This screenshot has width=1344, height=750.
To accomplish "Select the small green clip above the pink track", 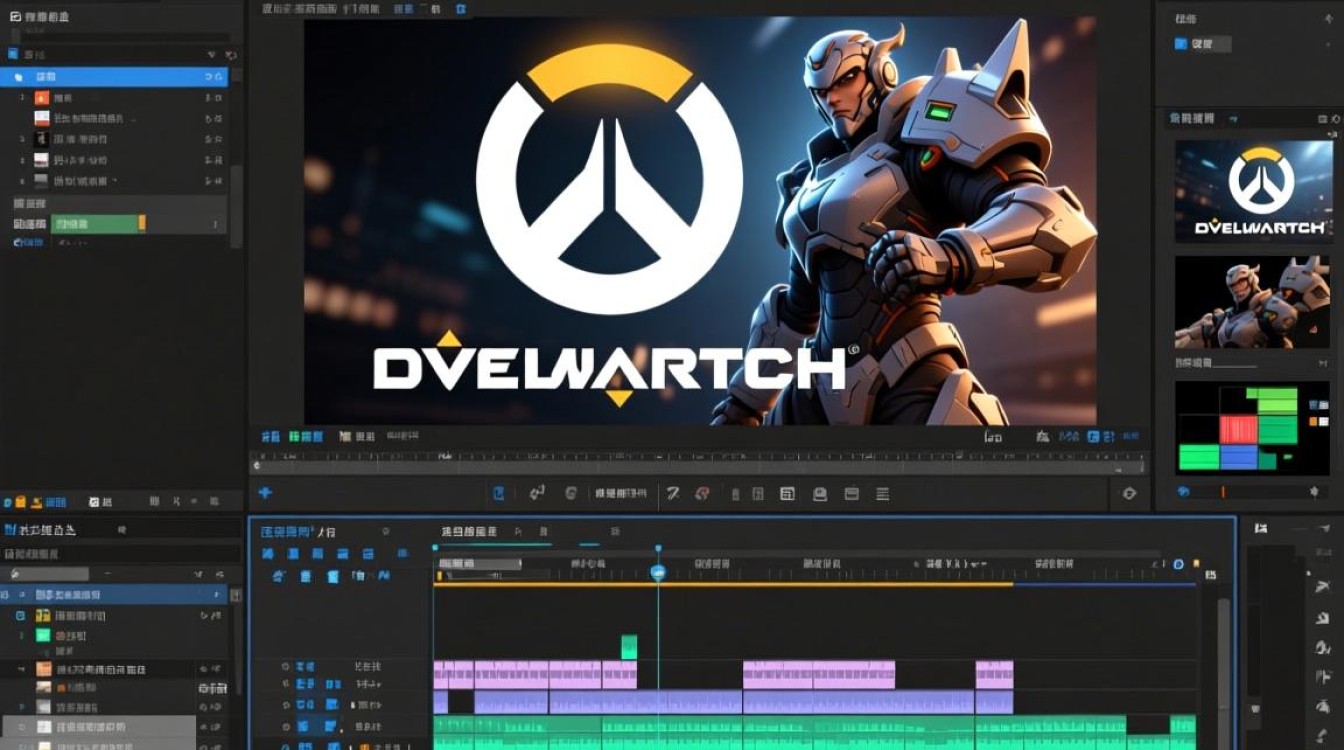I will (629, 647).
